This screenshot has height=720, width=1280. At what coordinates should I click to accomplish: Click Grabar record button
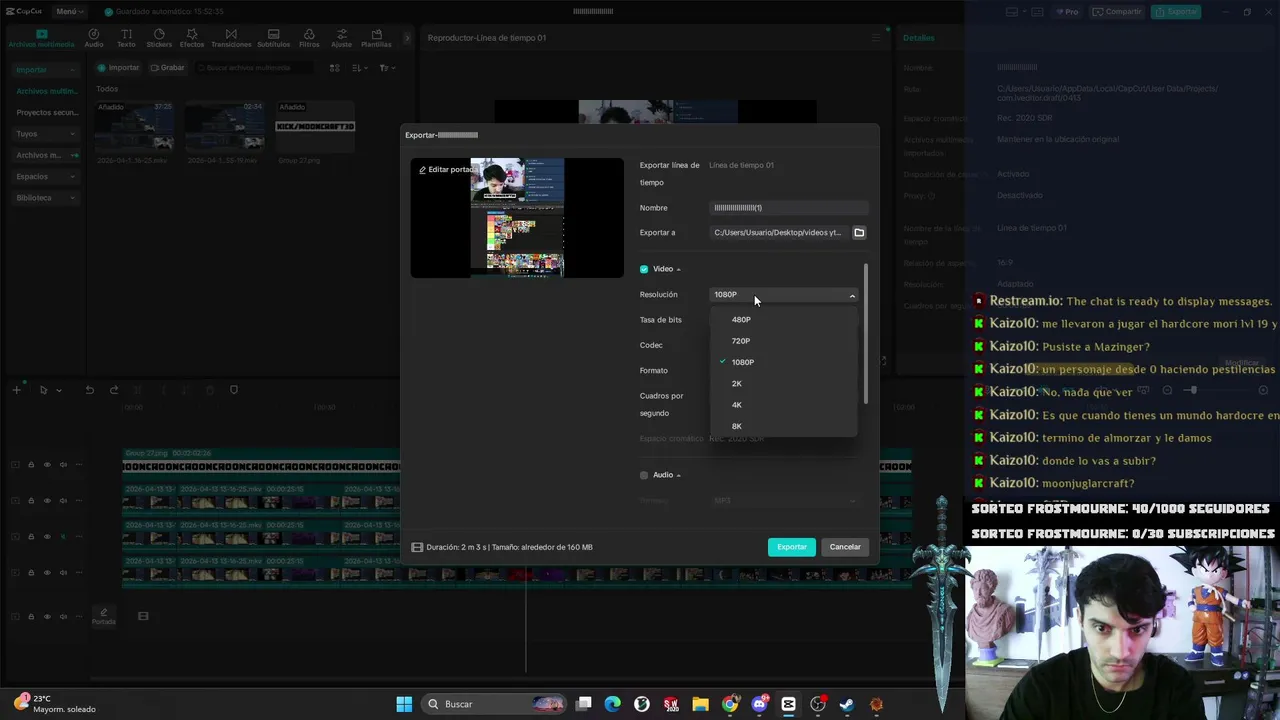[167, 68]
